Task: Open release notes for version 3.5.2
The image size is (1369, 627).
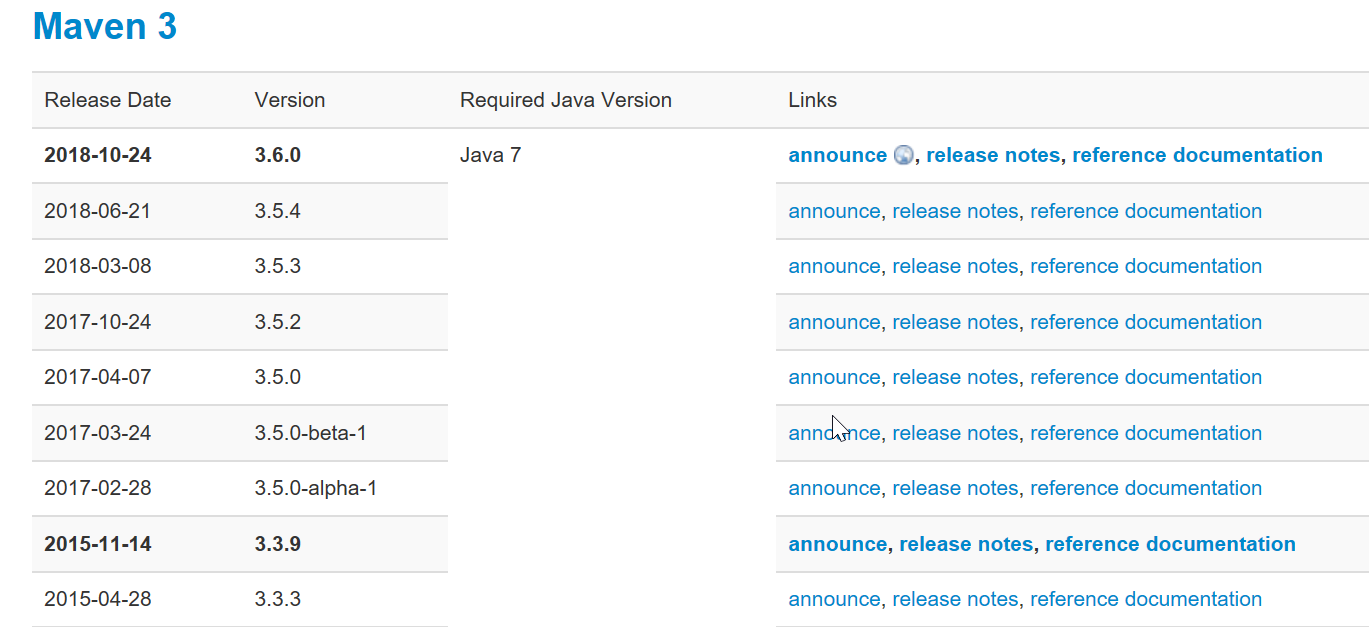Action: click(954, 322)
